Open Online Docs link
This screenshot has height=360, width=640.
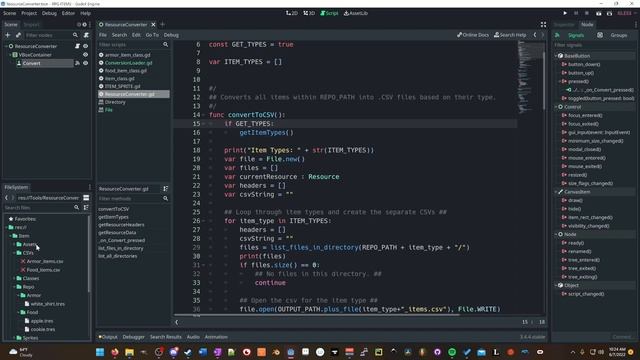(x=473, y=35)
